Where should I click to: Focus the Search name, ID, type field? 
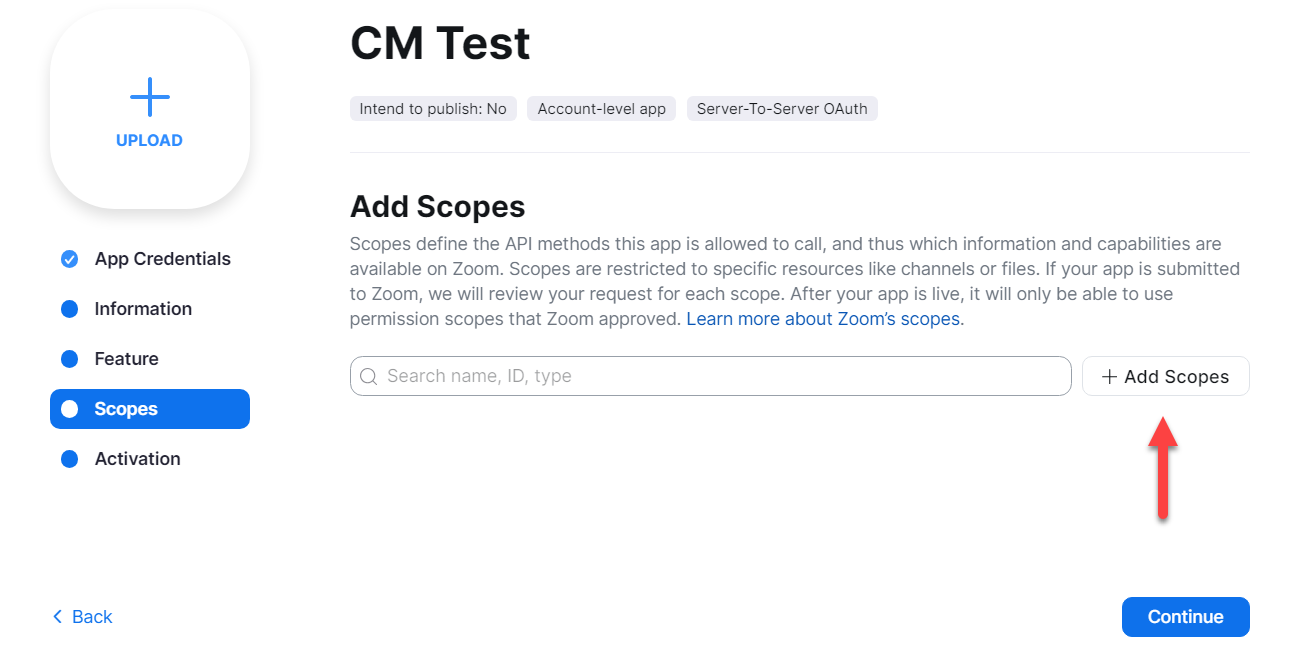point(711,376)
